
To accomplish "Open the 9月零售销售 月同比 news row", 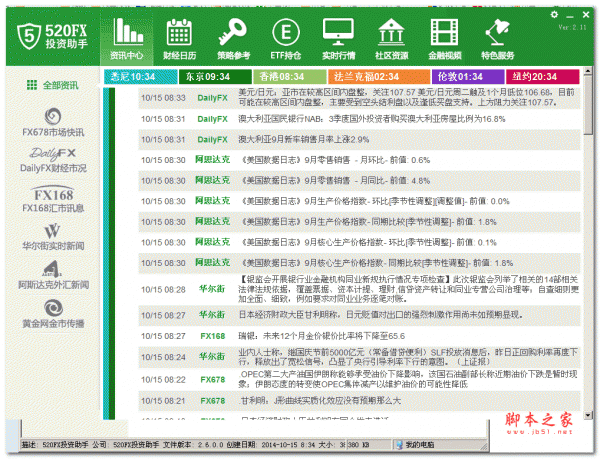I will point(359,181).
